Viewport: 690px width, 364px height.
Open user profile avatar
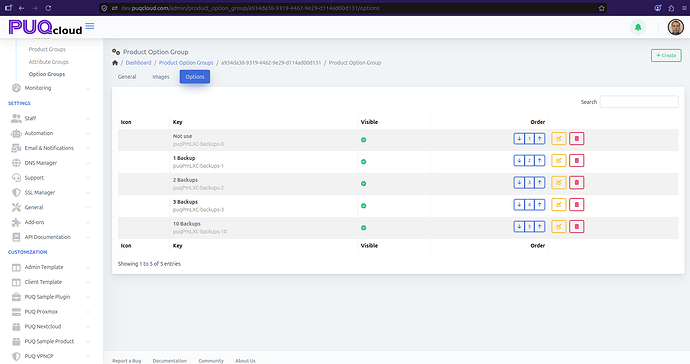pyautogui.click(x=675, y=27)
